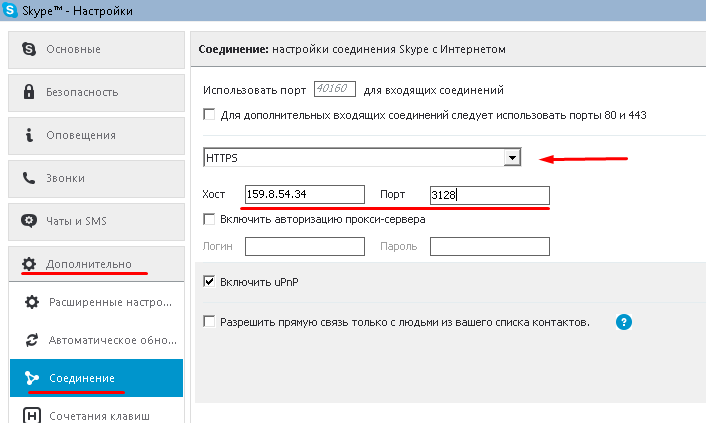Click the phone icon beside Звонки

[x=29, y=178]
